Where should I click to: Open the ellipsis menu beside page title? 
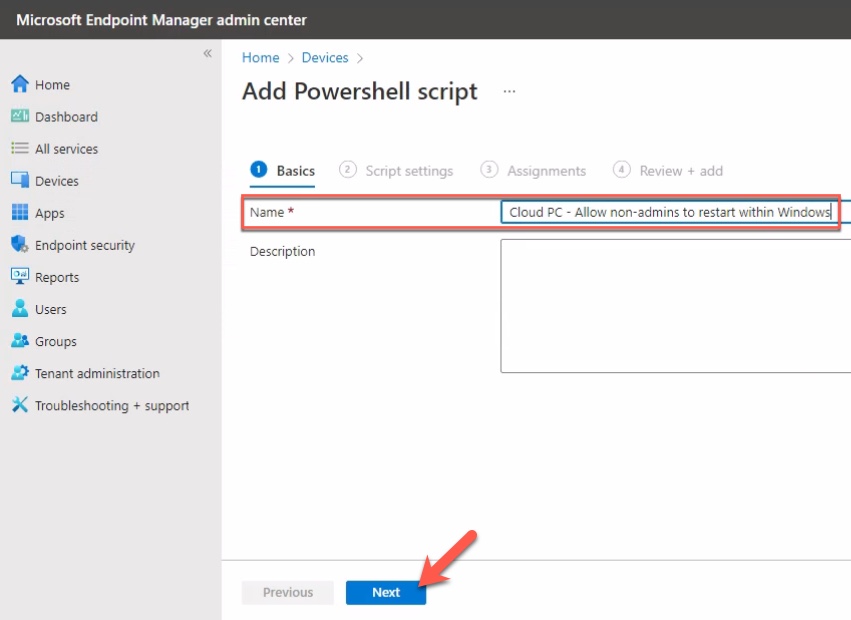point(509,91)
